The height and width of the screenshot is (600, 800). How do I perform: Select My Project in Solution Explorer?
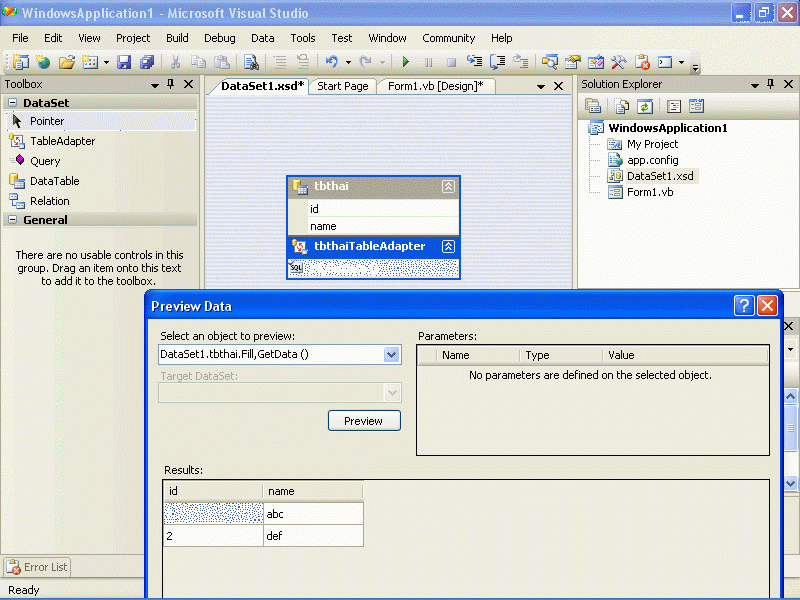coord(652,144)
